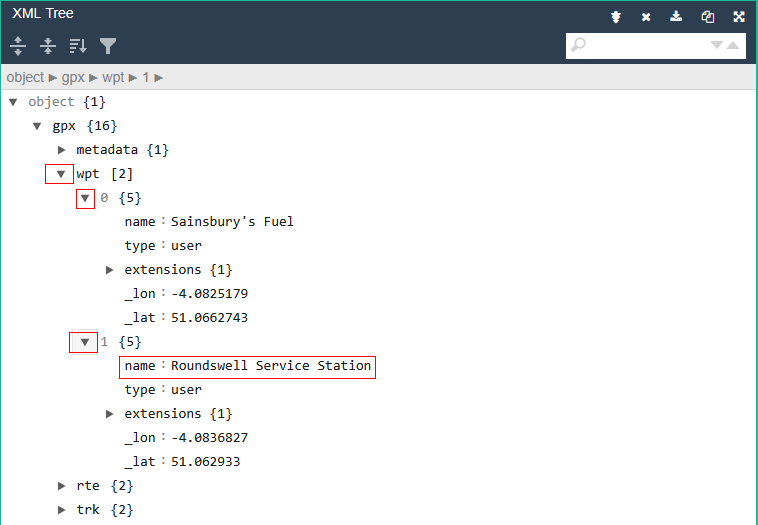Click the collapse all nodes icon

pyautogui.click(x=47, y=46)
